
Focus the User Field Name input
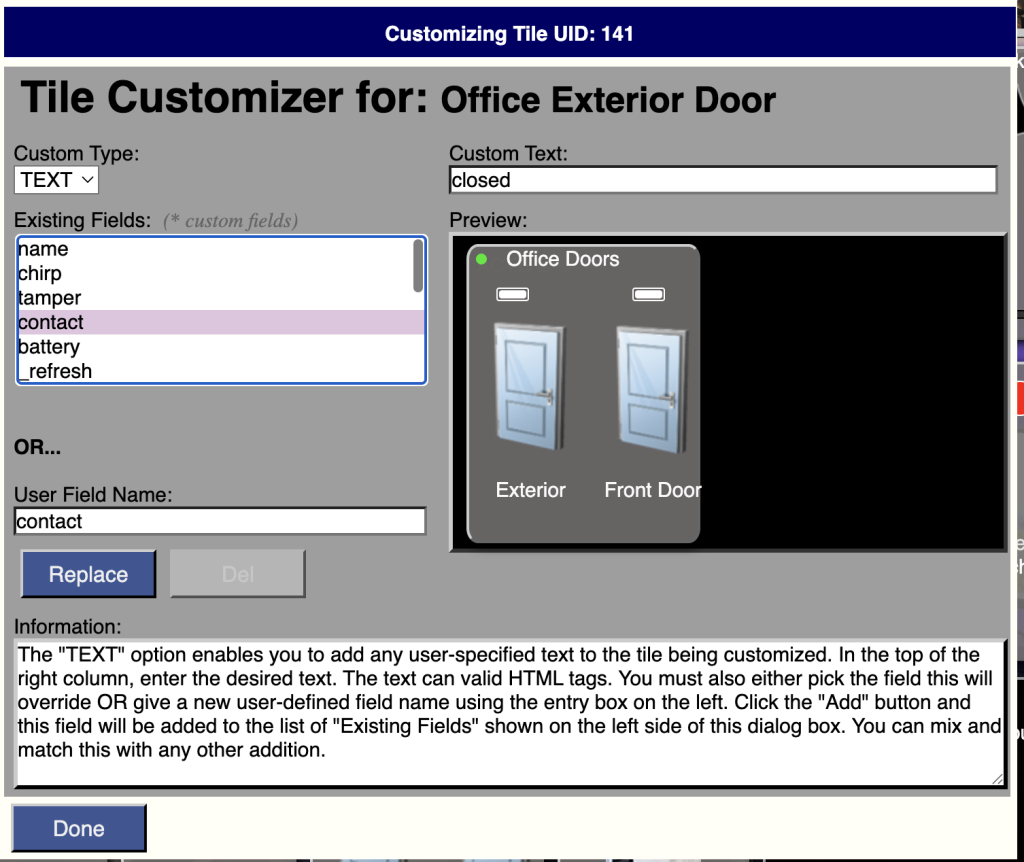220,521
